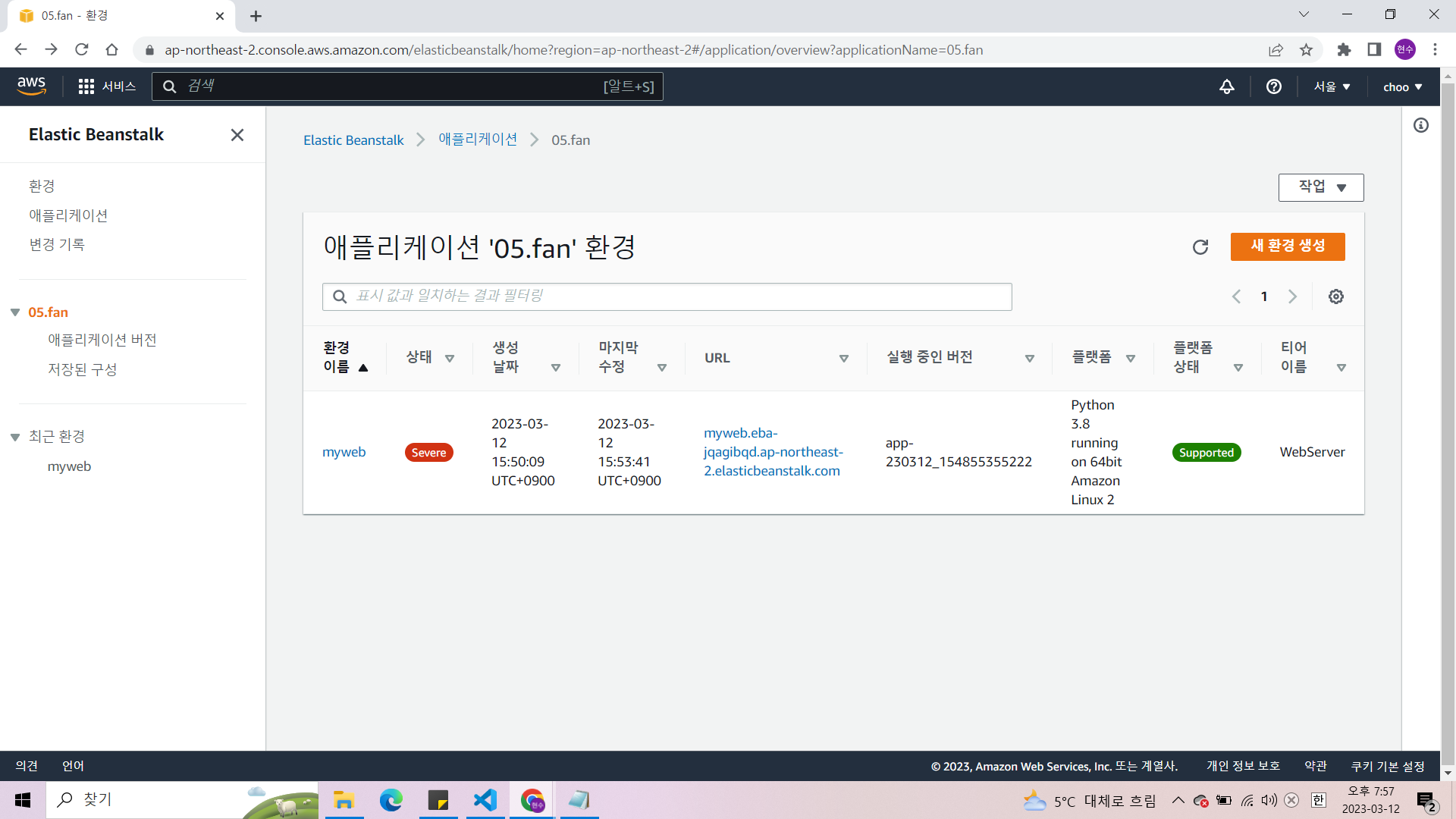Open a new browser tab
The height and width of the screenshot is (819, 1456).
[256, 16]
